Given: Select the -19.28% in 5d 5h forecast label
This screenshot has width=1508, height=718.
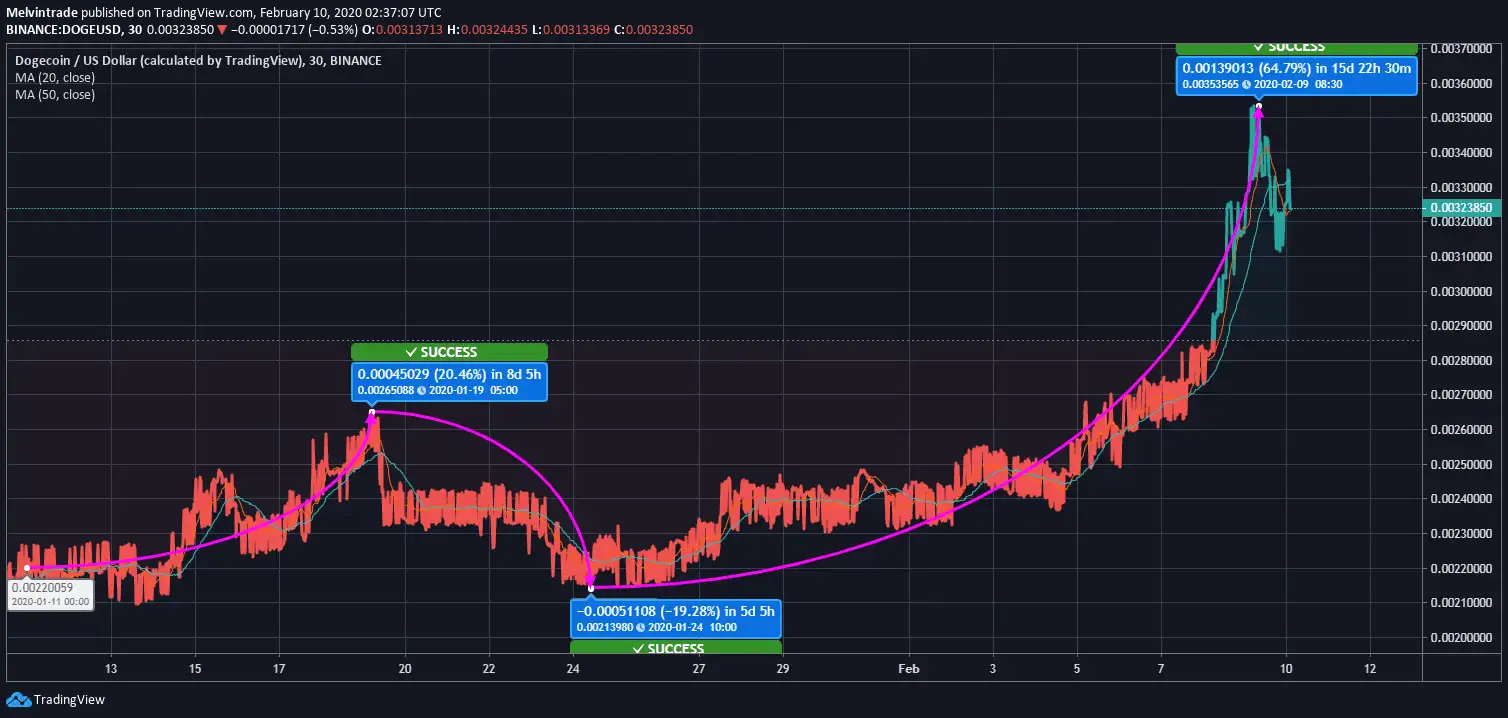Looking at the screenshot, I should coord(675,611).
